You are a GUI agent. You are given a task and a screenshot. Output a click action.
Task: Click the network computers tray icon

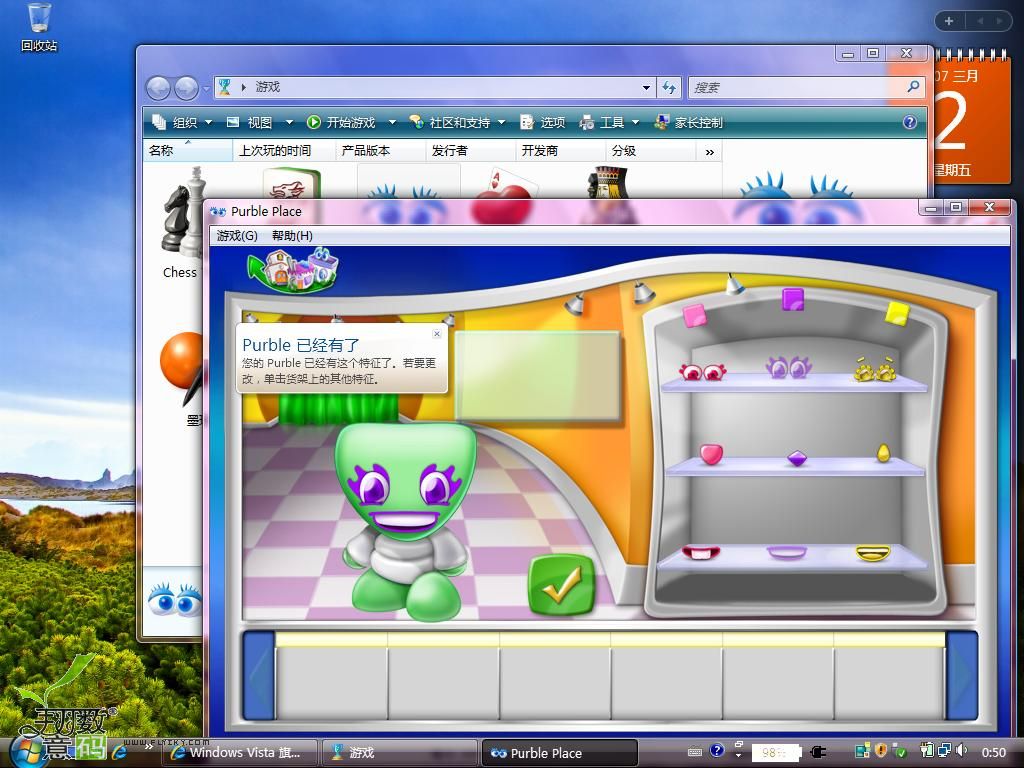click(x=944, y=750)
